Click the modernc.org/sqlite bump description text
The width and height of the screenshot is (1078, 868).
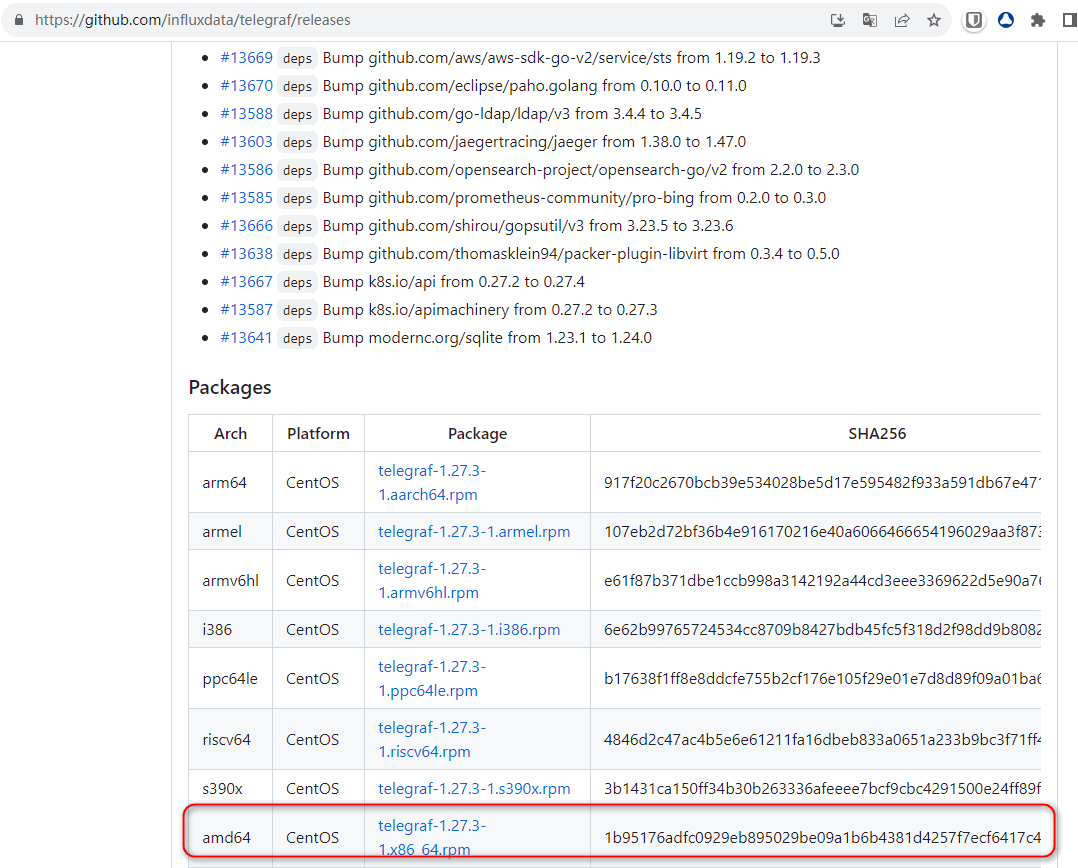click(x=487, y=338)
